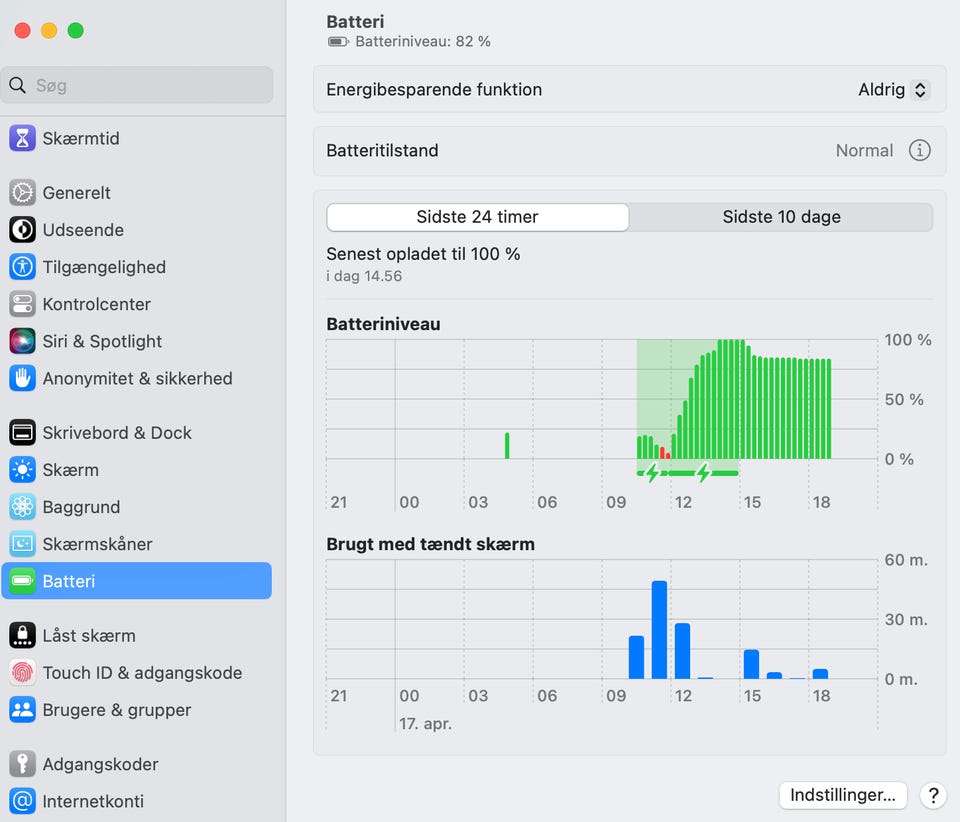Click the Generelt gear icon
The image size is (960, 822).
click(23, 193)
